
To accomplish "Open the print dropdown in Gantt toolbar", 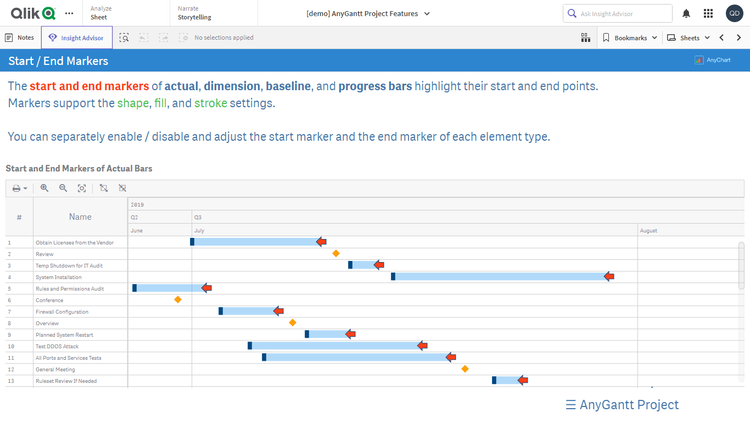I will tap(19, 188).
